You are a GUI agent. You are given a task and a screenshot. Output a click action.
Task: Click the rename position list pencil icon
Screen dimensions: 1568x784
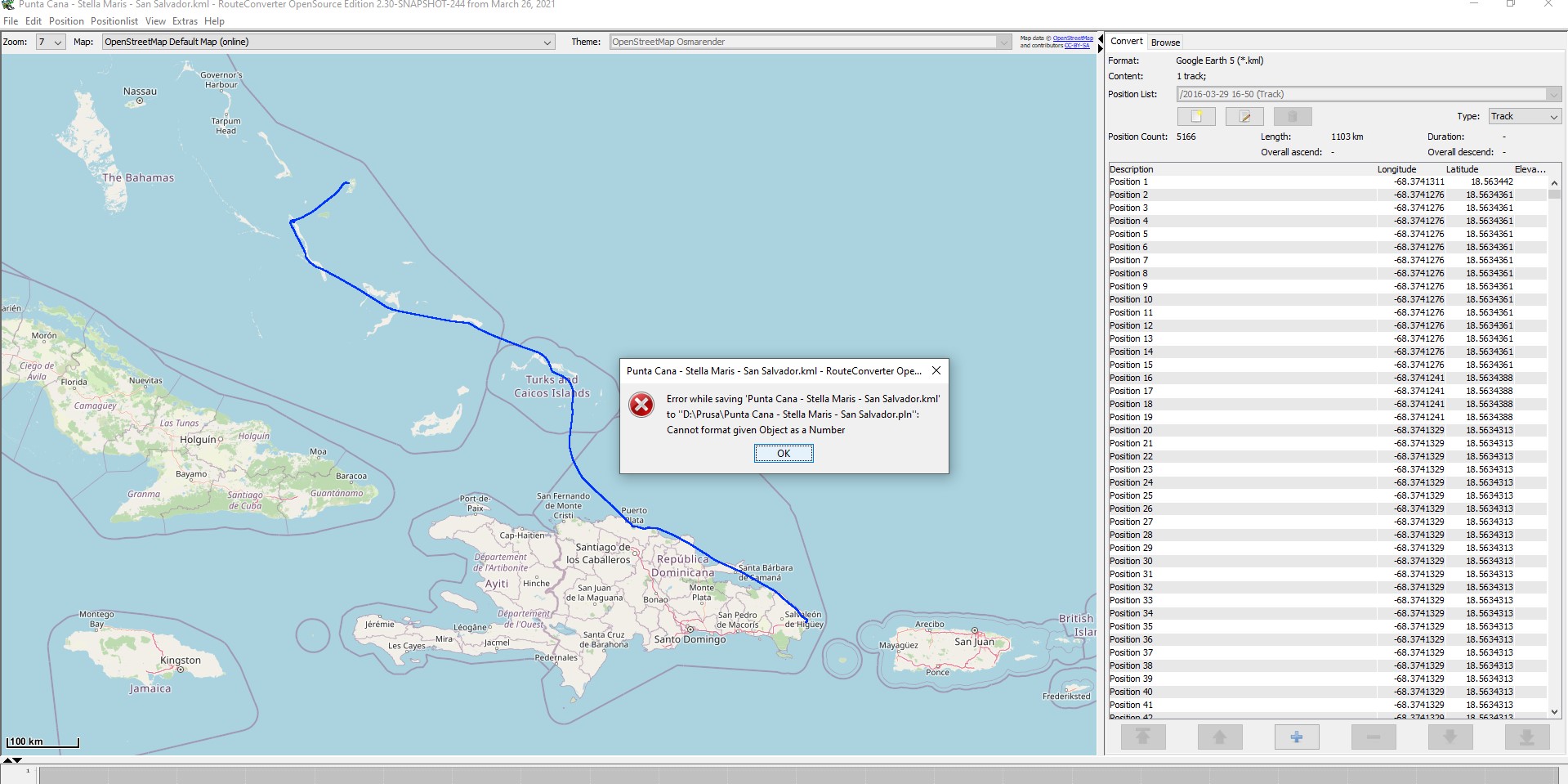(x=1244, y=116)
